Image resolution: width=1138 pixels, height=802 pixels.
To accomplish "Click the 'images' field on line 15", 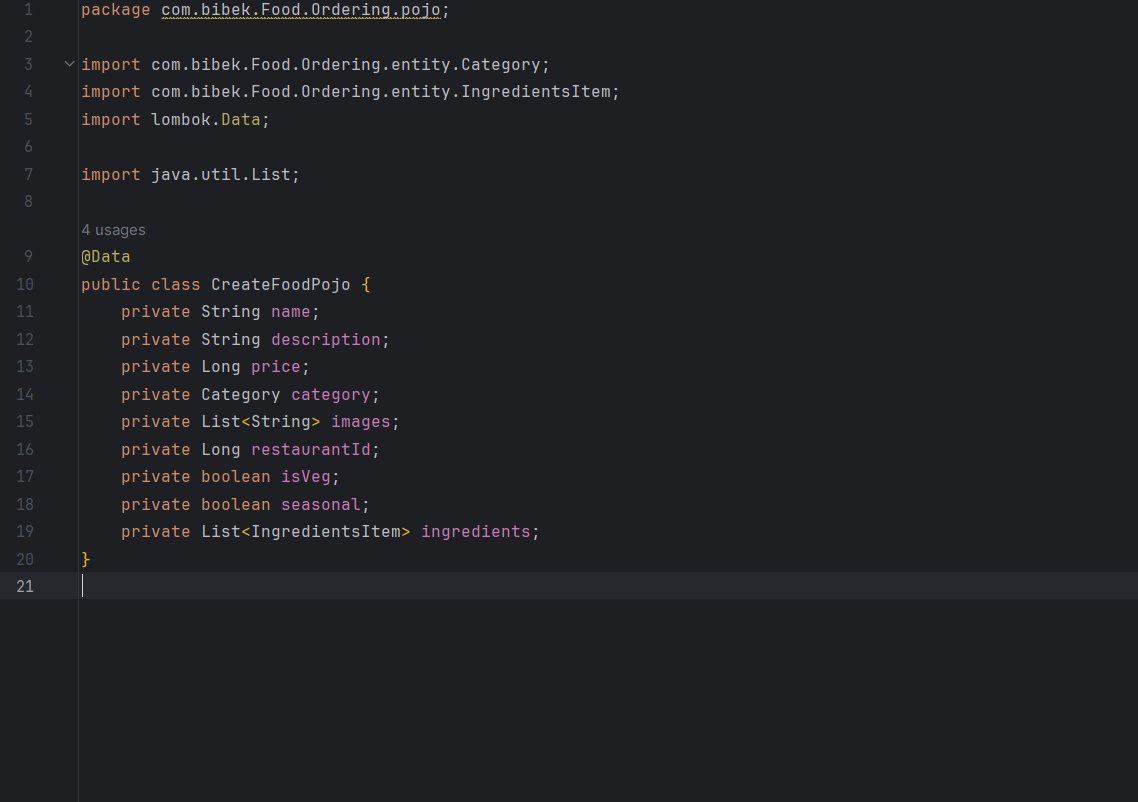I will 361,422.
